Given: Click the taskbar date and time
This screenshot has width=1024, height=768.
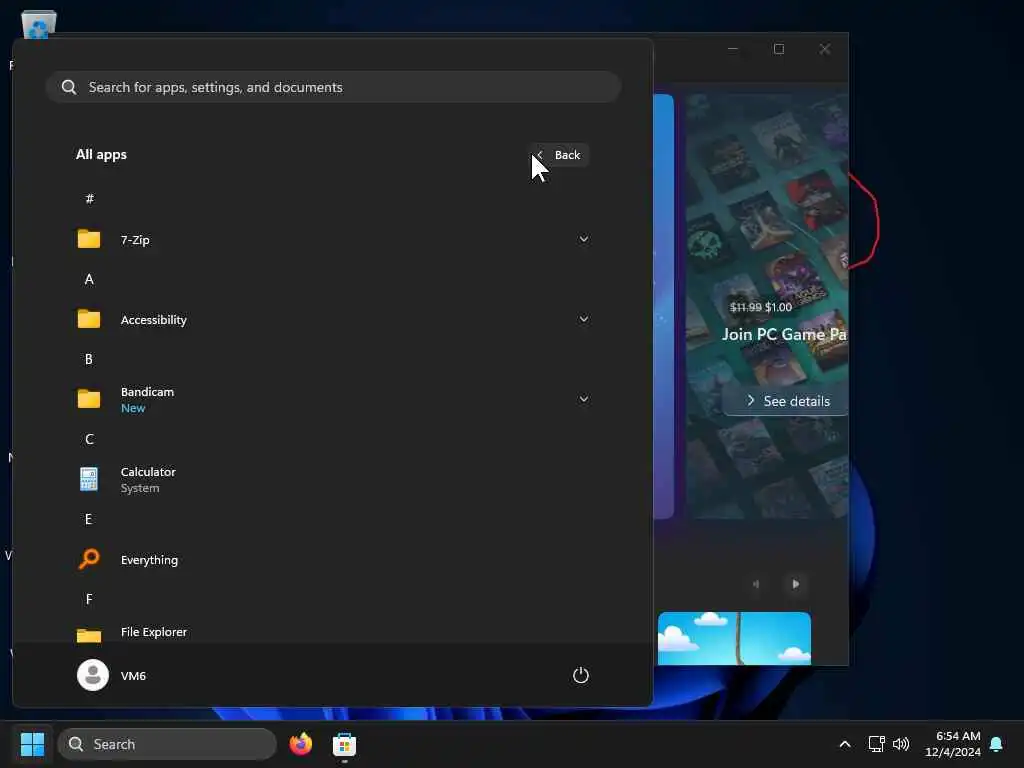Looking at the screenshot, I should [x=952, y=744].
